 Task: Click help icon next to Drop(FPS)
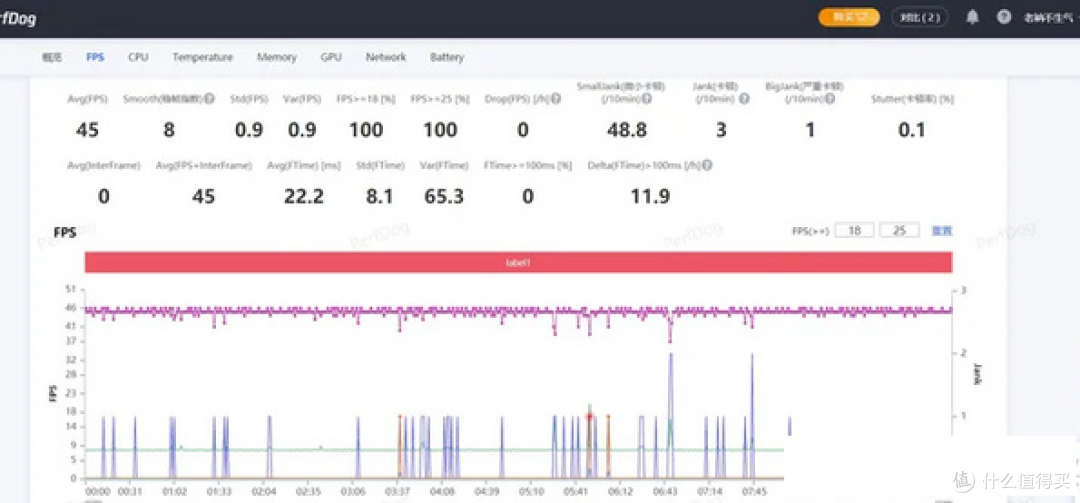[x=556, y=99]
